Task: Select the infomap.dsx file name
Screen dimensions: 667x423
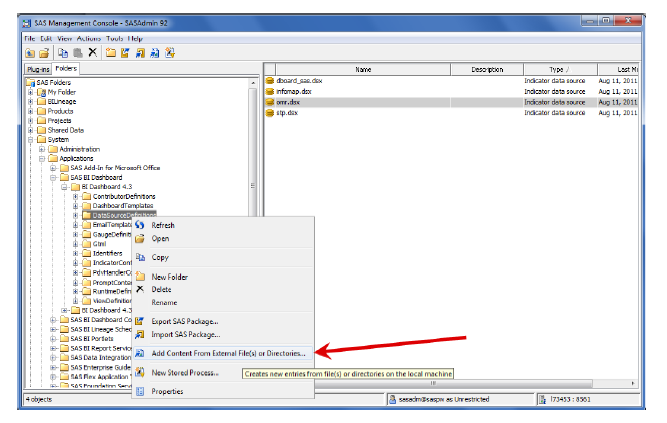Action: (294, 91)
